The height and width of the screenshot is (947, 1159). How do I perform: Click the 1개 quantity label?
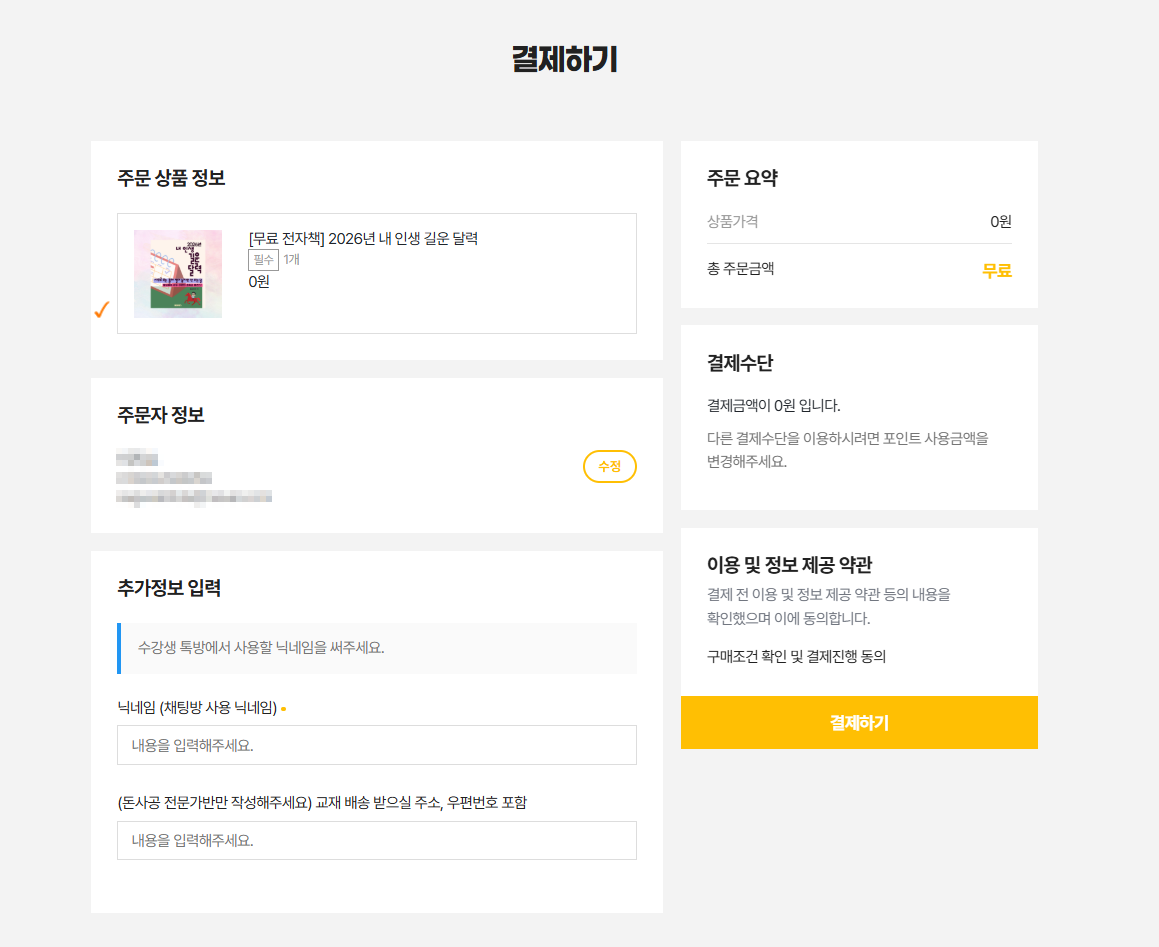tap(291, 260)
